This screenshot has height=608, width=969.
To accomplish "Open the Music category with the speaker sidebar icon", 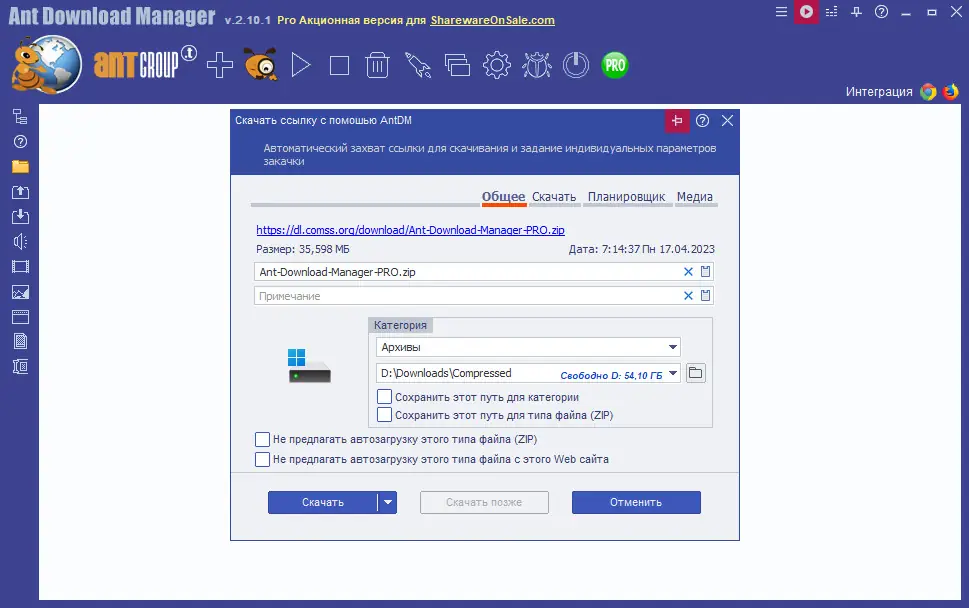I will [18, 241].
